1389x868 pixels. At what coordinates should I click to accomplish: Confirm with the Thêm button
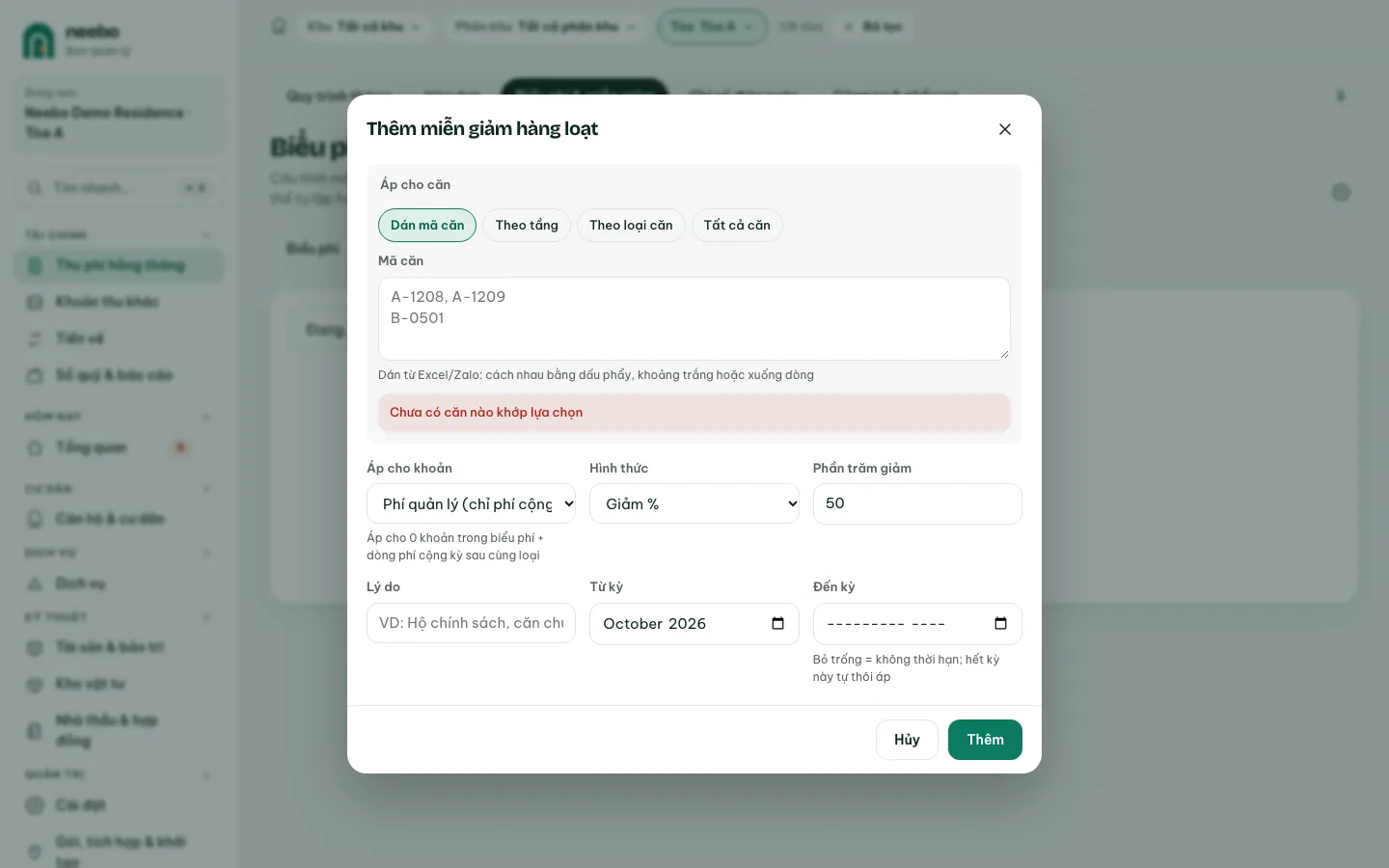985,740
